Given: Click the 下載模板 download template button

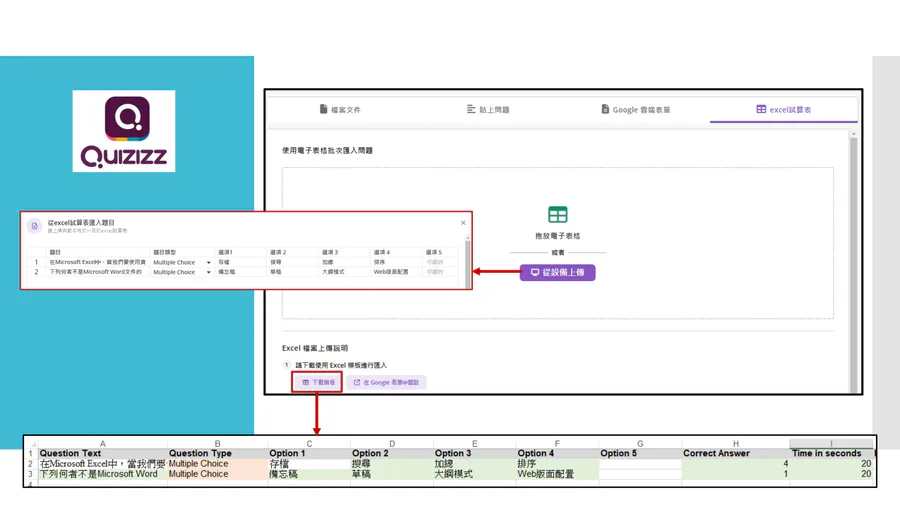Looking at the screenshot, I should 320,382.
